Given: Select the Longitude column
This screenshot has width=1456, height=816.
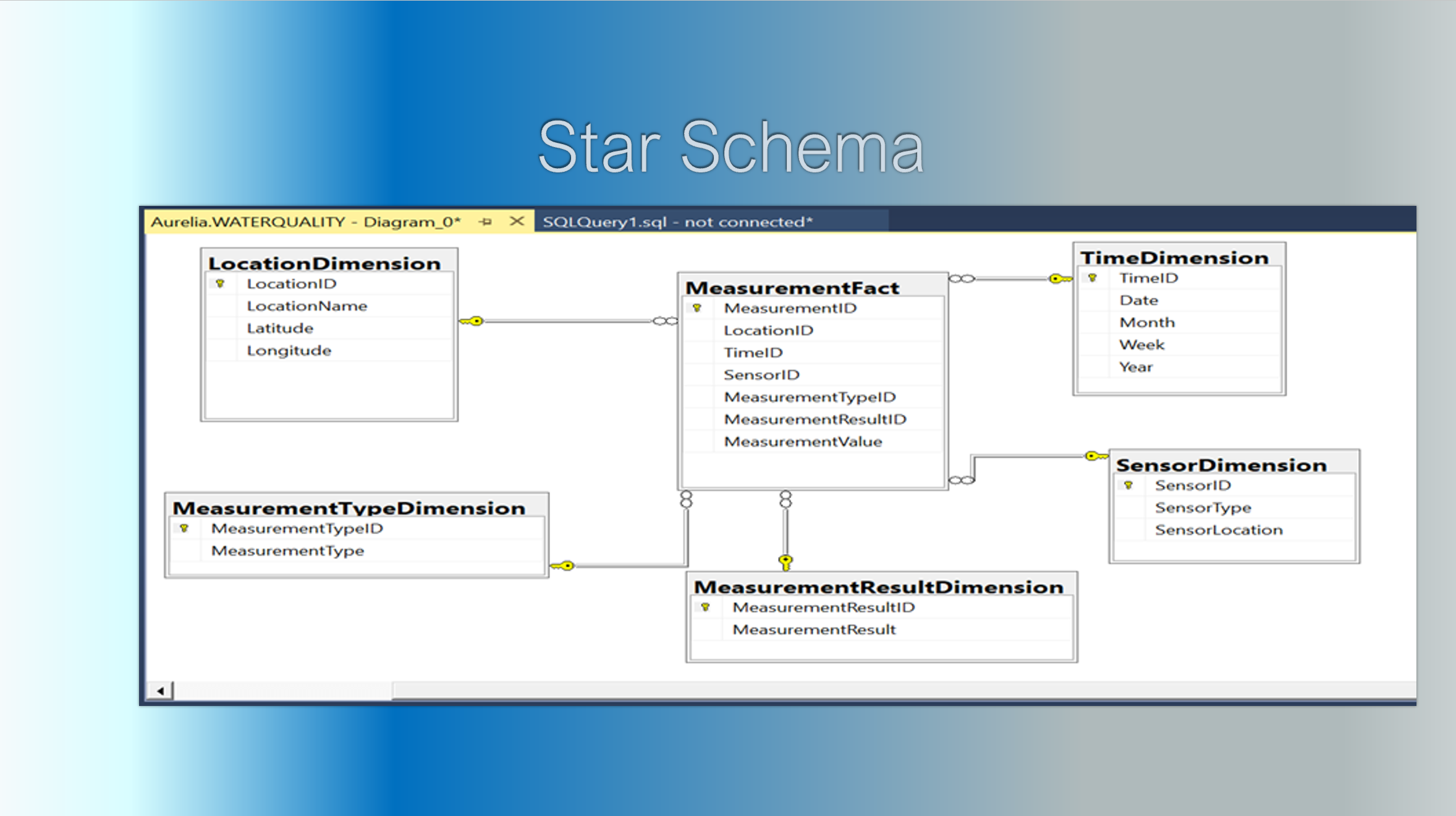Looking at the screenshot, I should 329,351.
